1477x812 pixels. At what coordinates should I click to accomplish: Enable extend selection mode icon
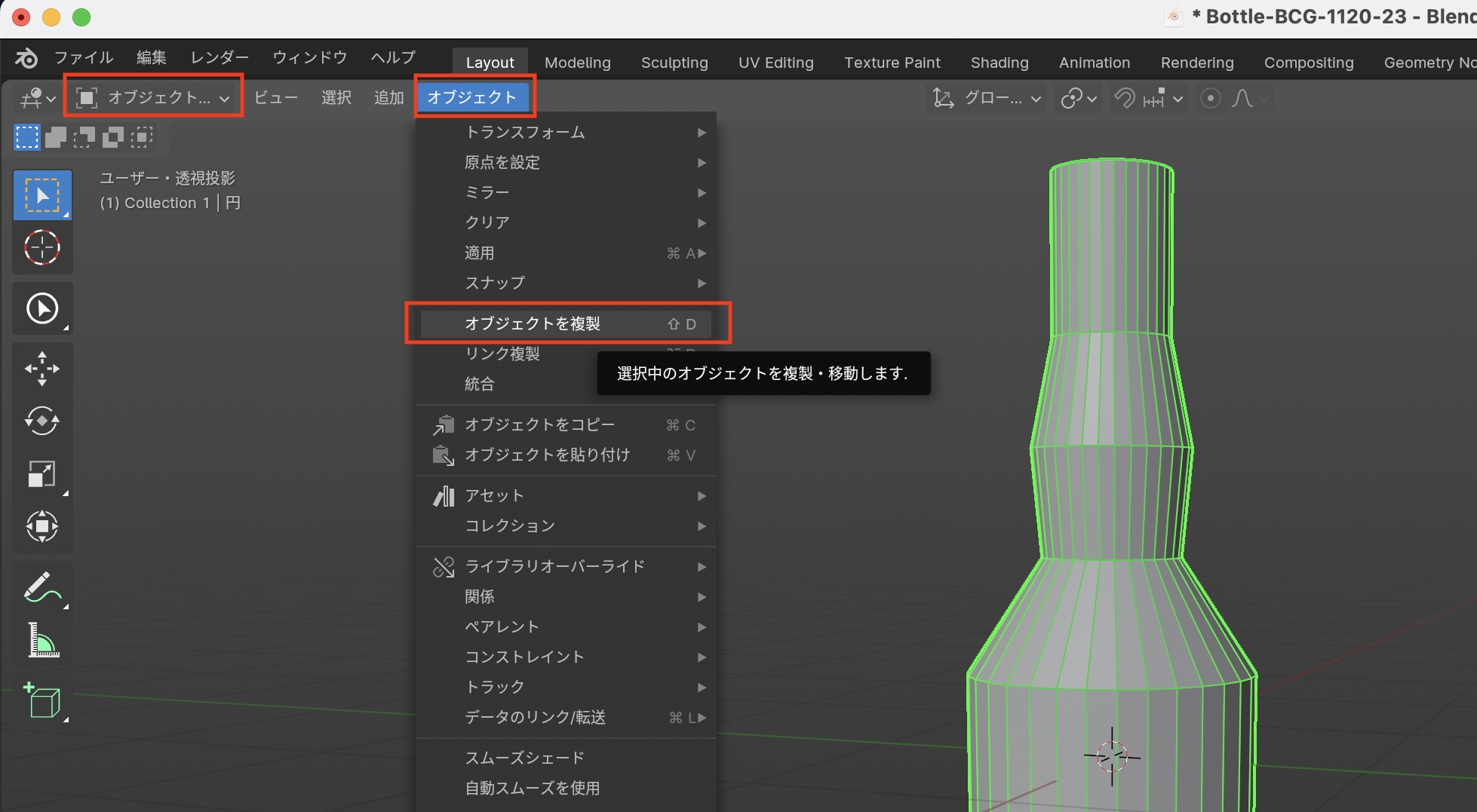(x=56, y=137)
